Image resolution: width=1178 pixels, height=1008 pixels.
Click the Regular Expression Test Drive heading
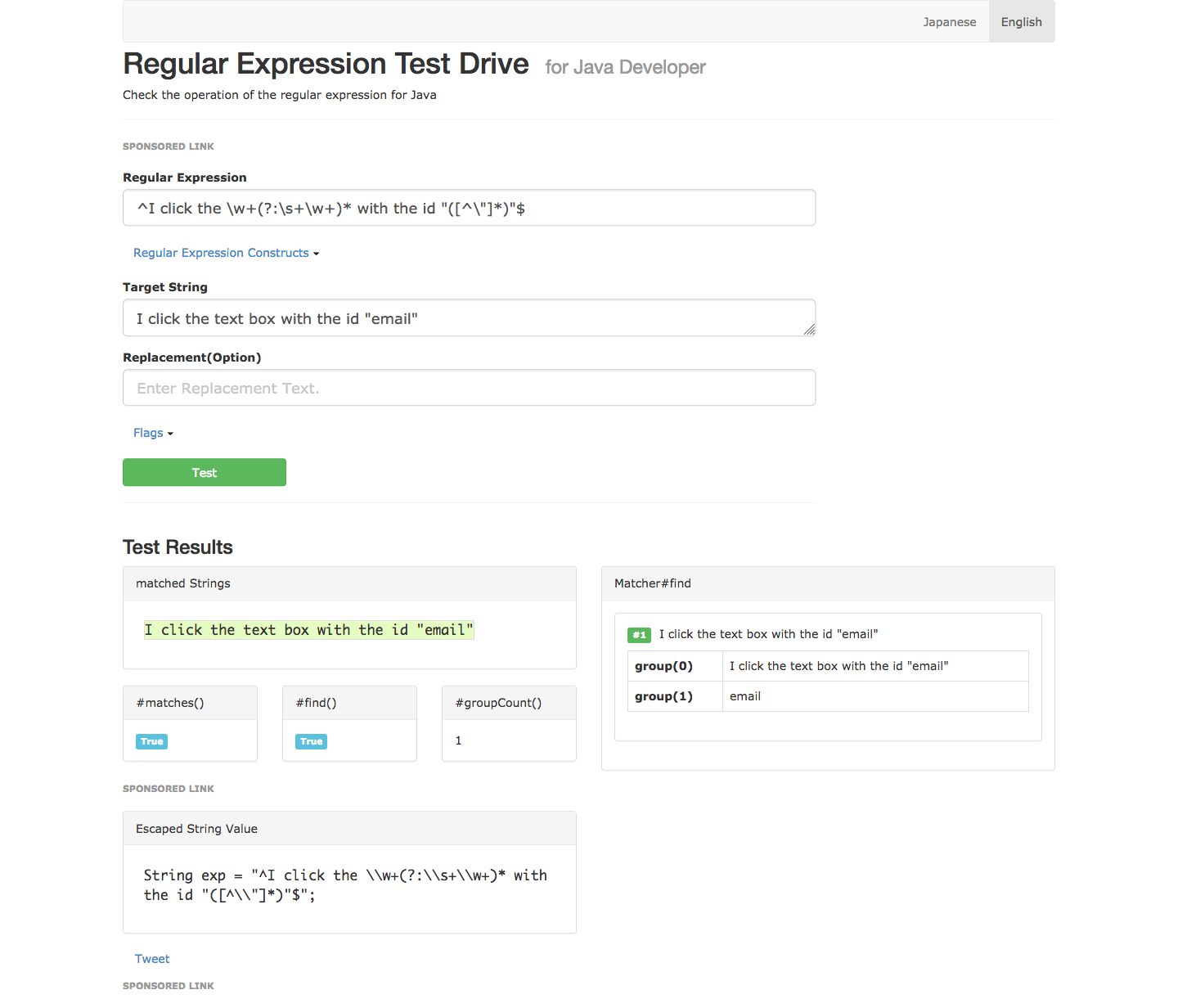point(326,64)
